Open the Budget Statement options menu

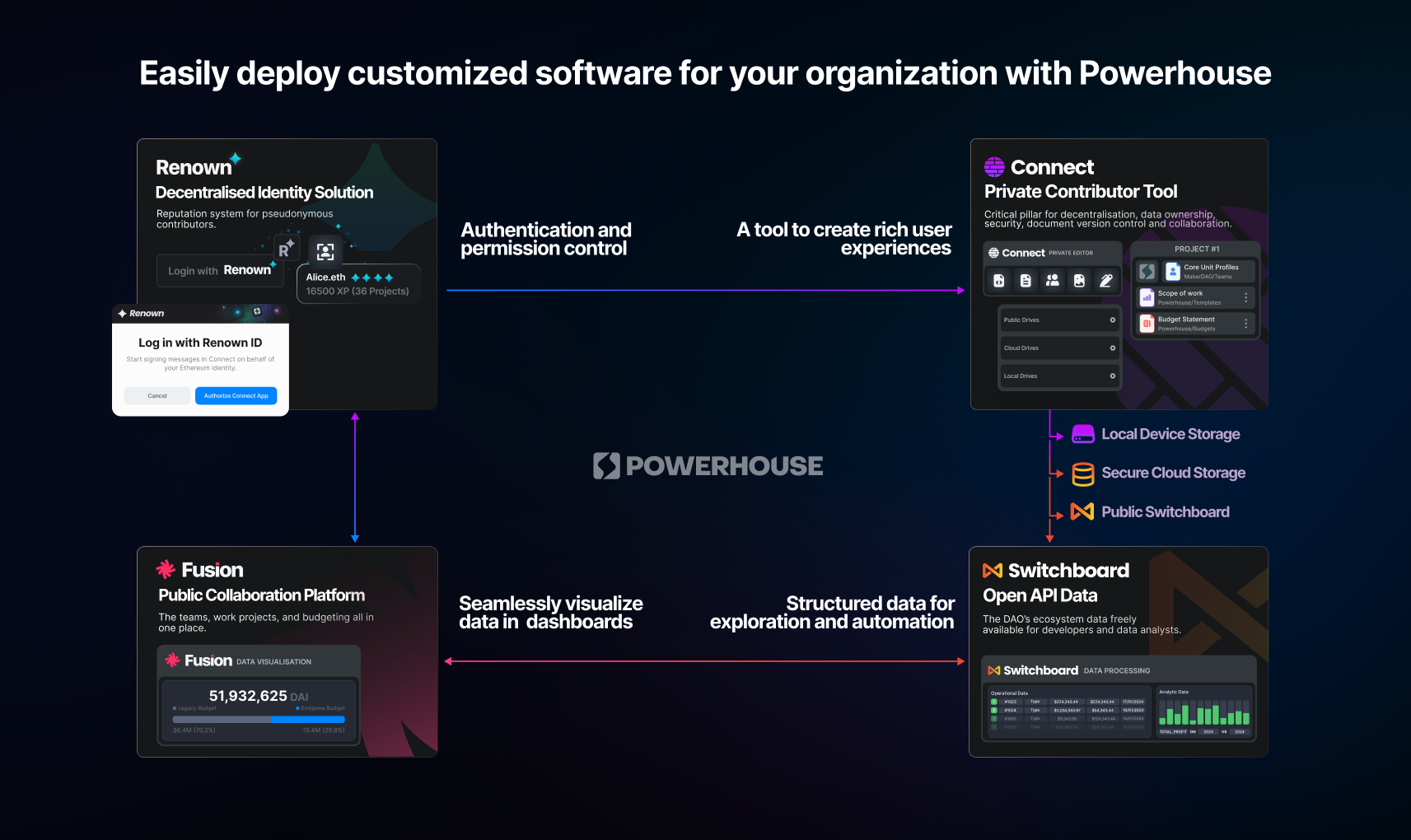pyautogui.click(x=1246, y=324)
